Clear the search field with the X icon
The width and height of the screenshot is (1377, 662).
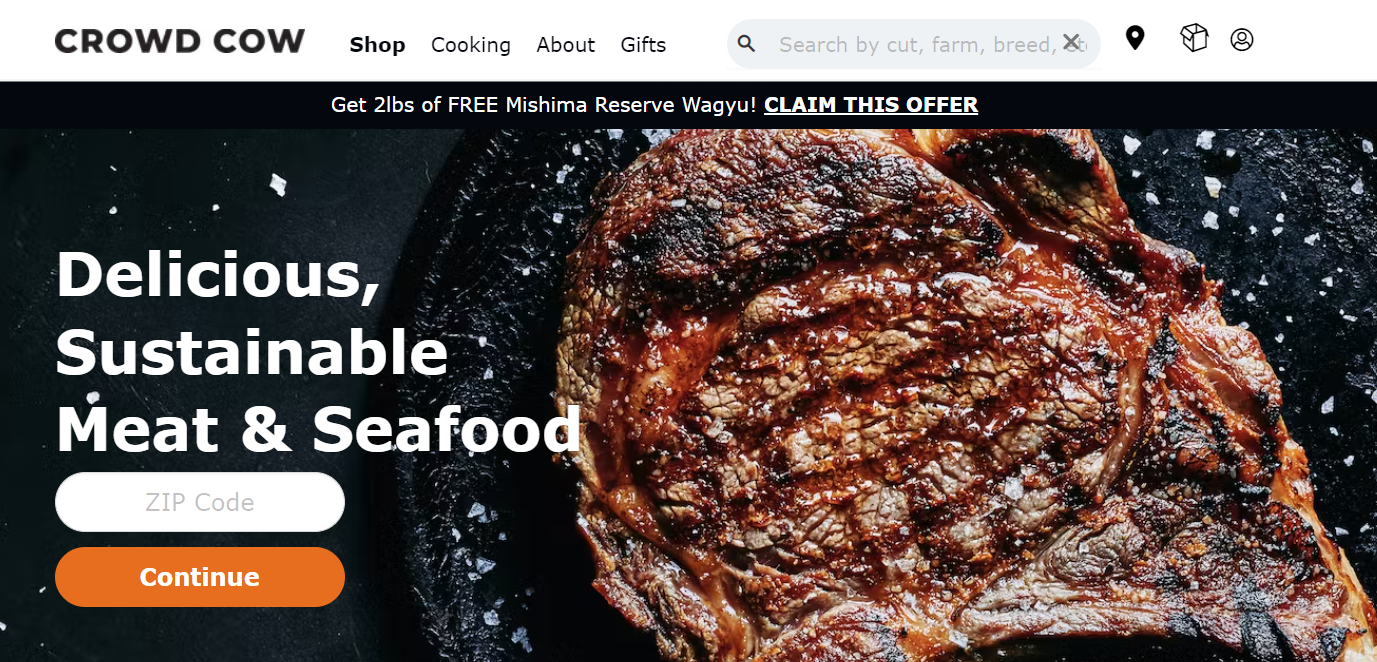click(1071, 42)
